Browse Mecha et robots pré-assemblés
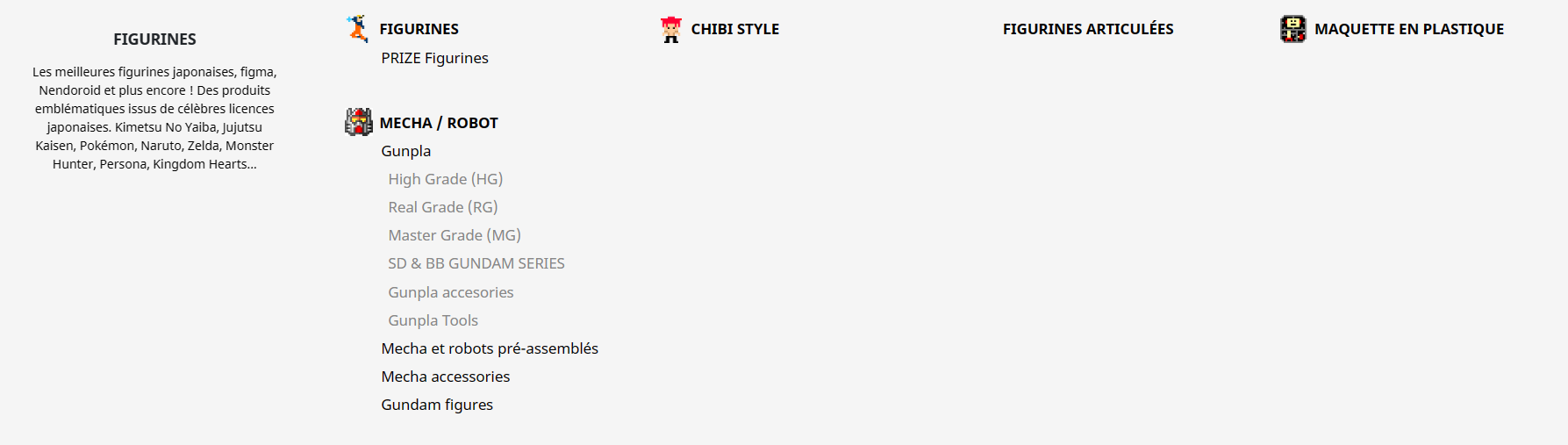Image resolution: width=1568 pixels, height=445 pixels. (x=489, y=348)
